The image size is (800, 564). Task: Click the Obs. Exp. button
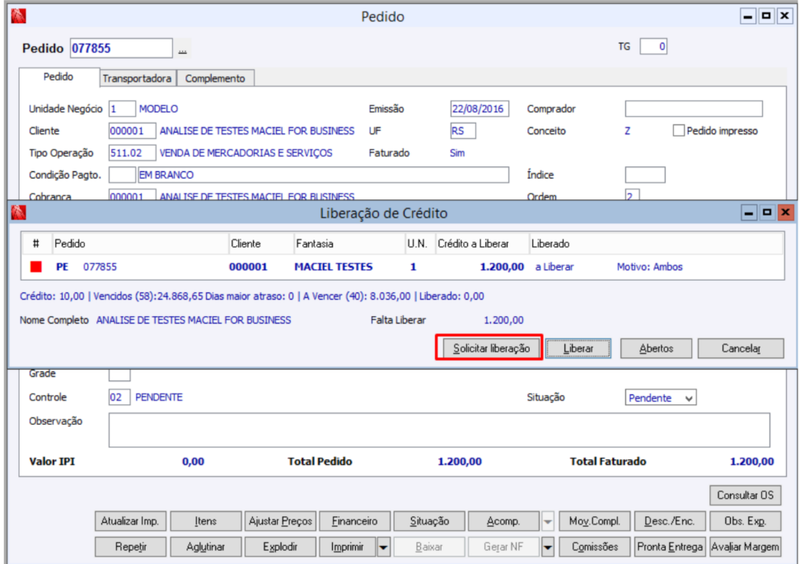tap(745, 521)
